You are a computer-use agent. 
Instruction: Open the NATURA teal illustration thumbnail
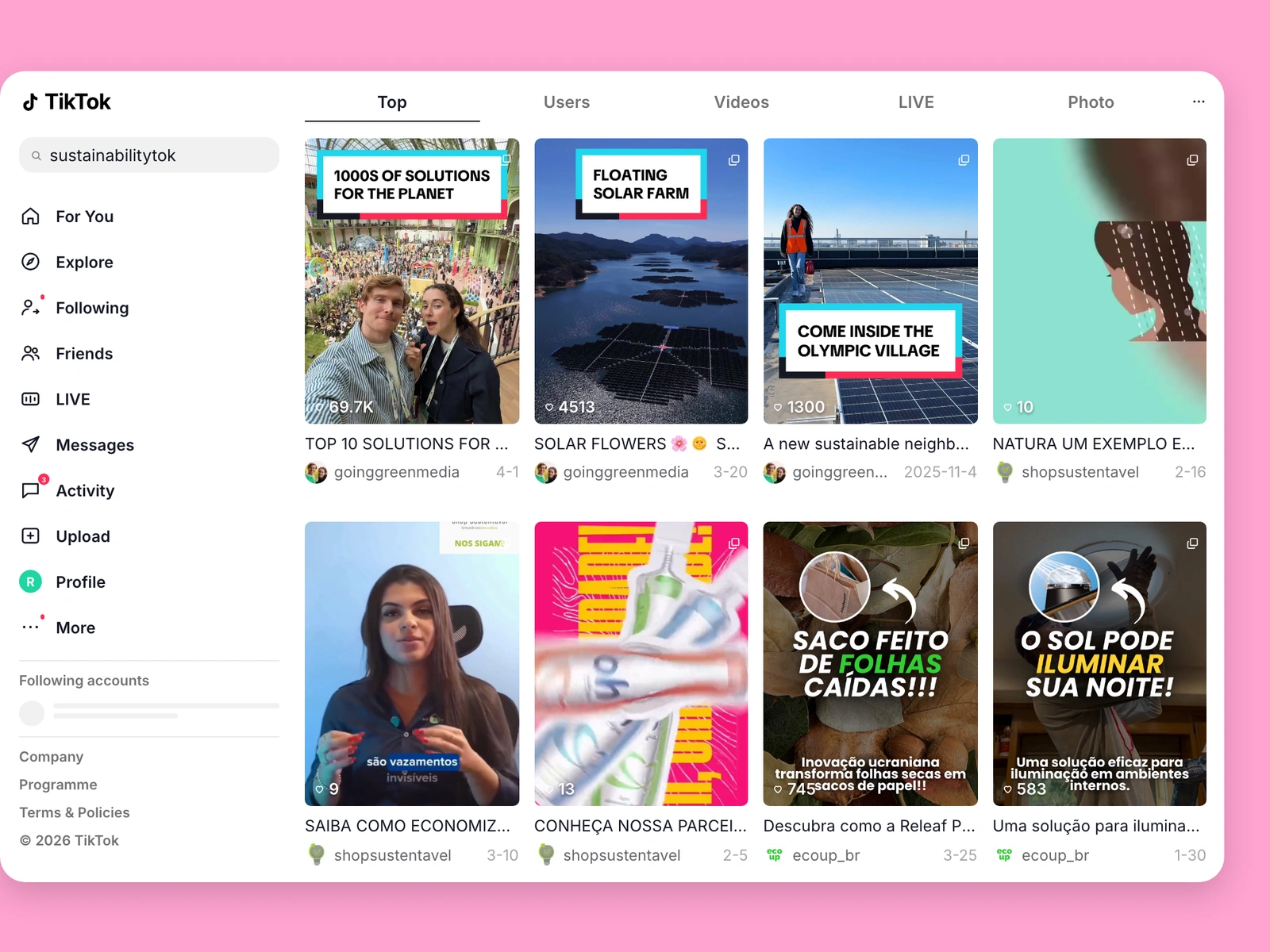[x=1099, y=281]
